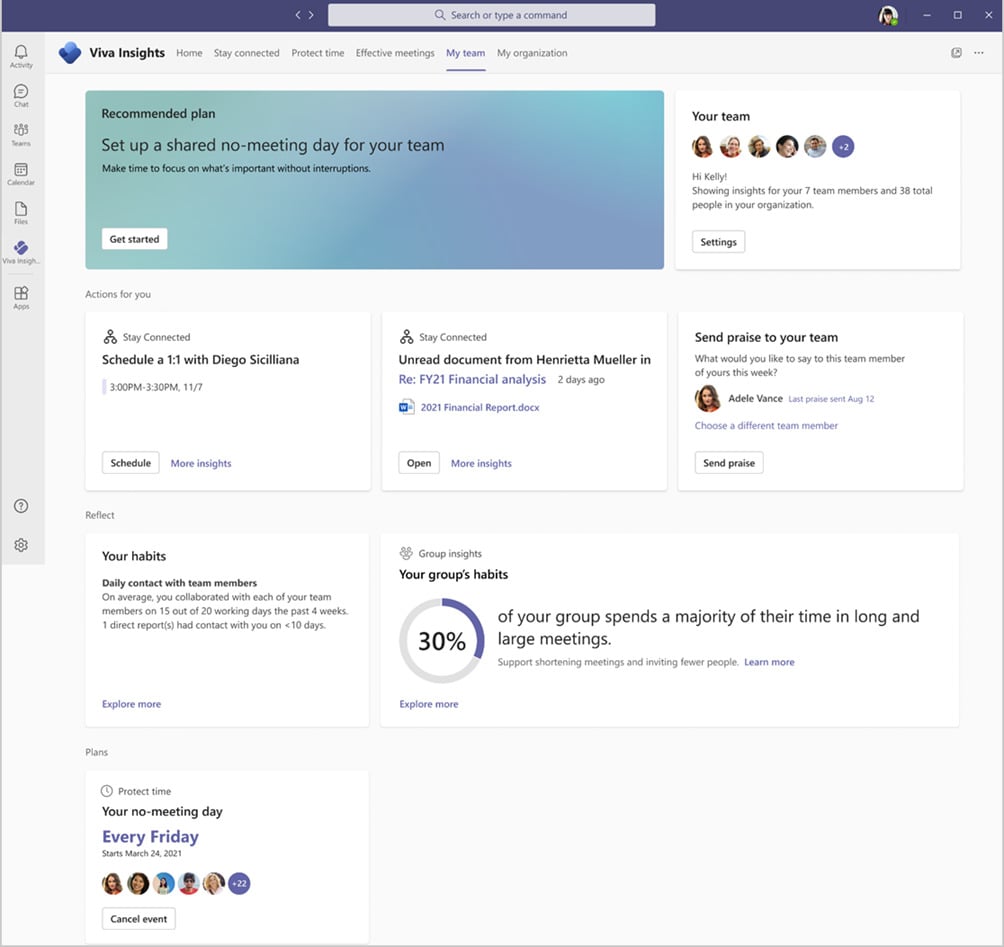The width and height of the screenshot is (1004, 947).
Task: Open Re: FY21 Financial analysis link
Action: click(473, 379)
